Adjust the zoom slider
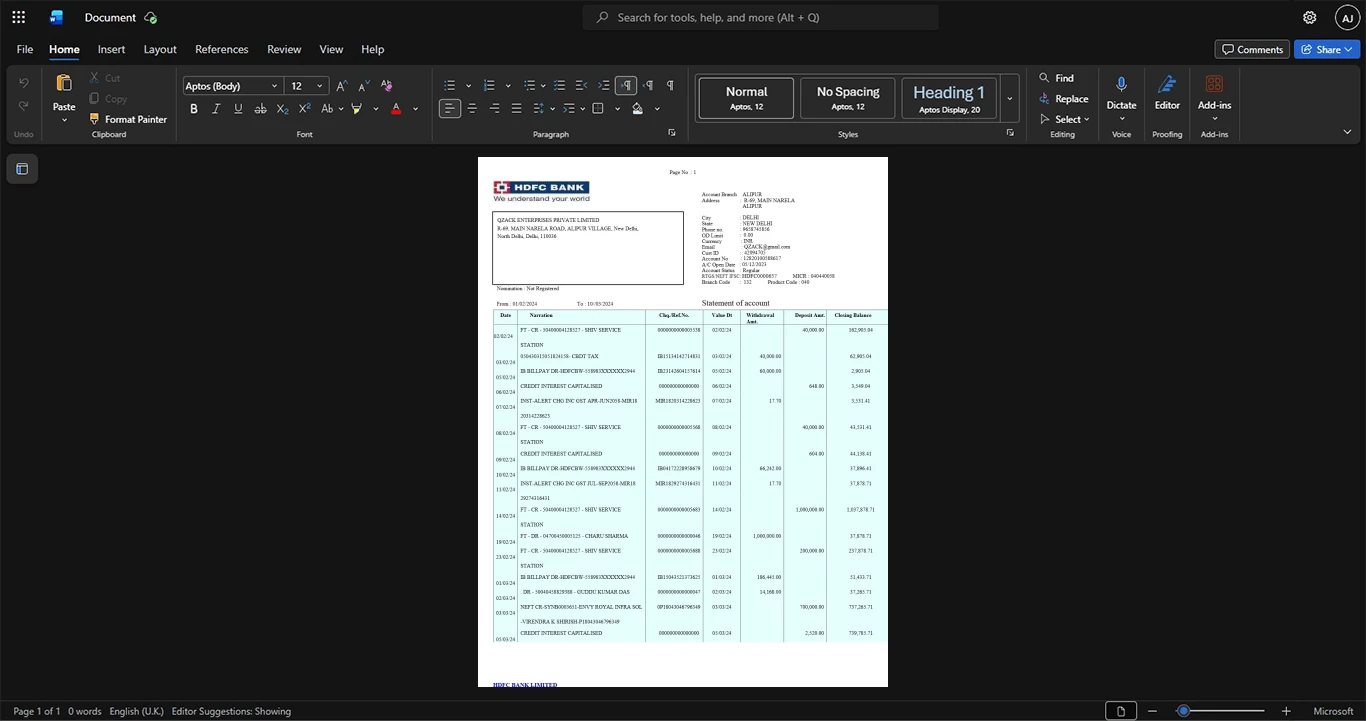The height and width of the screenshot is (721, 1366). [x=1183, y=711]
